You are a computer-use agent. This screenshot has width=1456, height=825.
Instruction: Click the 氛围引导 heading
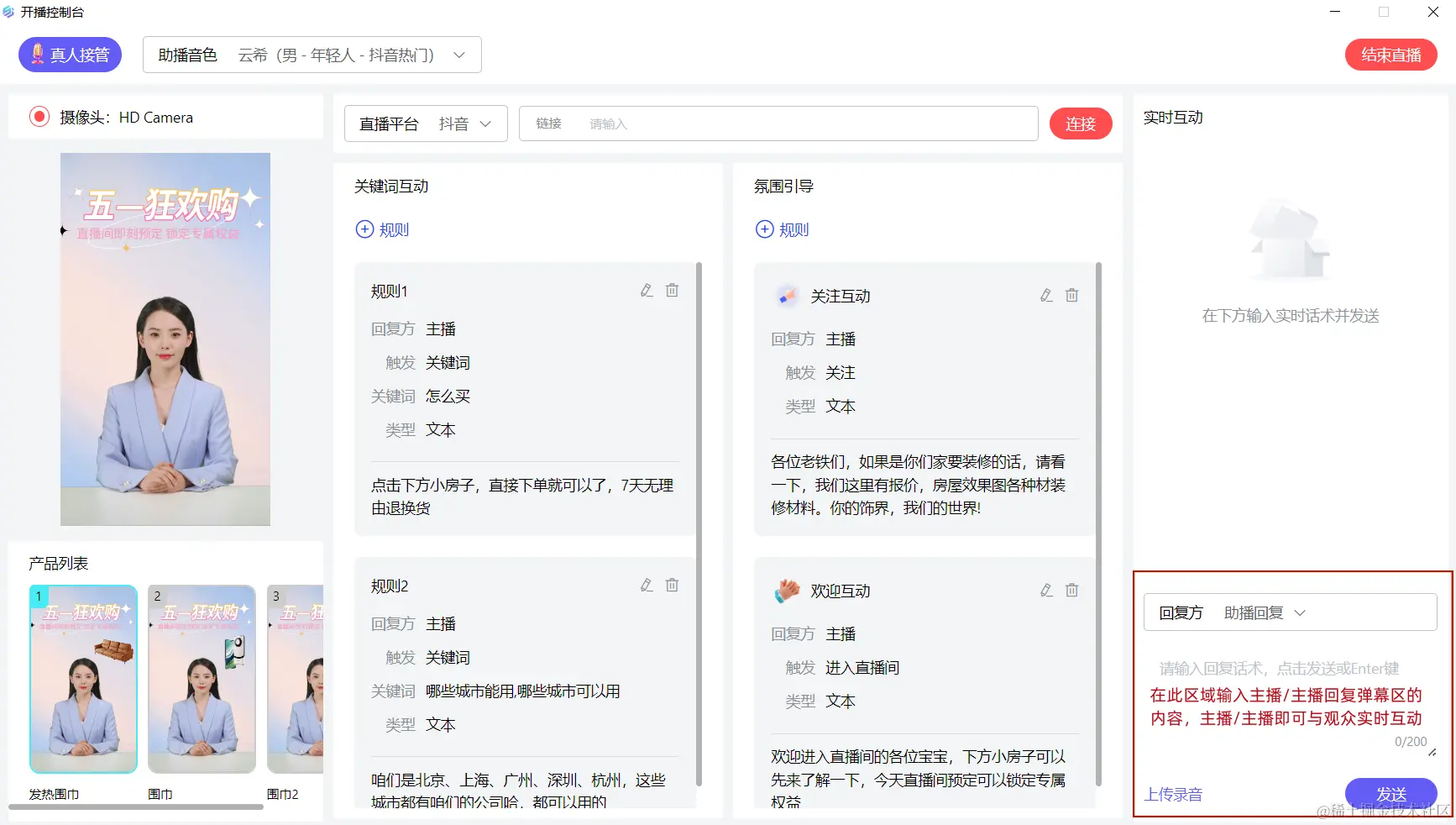(x=783, y=187)
